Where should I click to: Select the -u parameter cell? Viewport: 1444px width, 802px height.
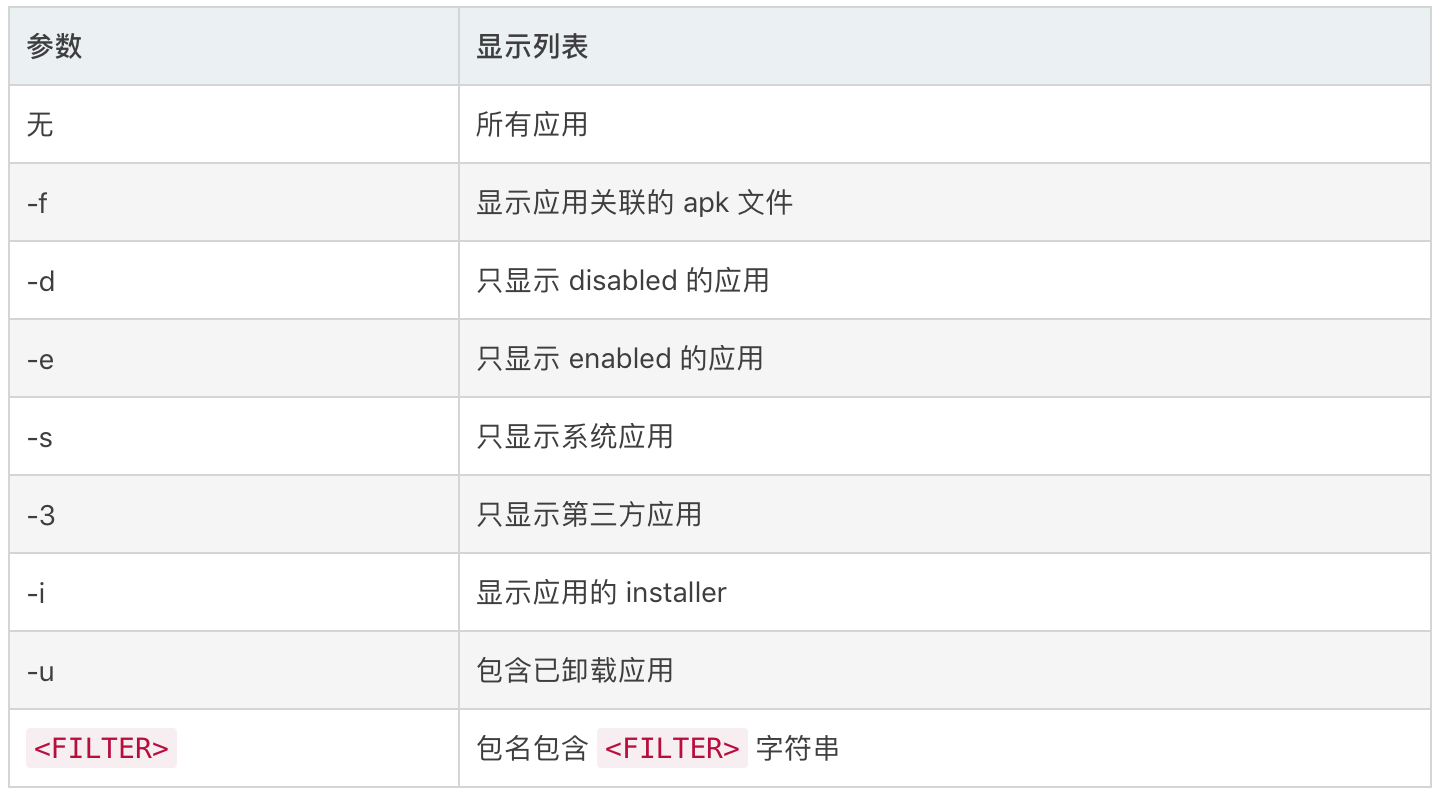coord(234,670)
